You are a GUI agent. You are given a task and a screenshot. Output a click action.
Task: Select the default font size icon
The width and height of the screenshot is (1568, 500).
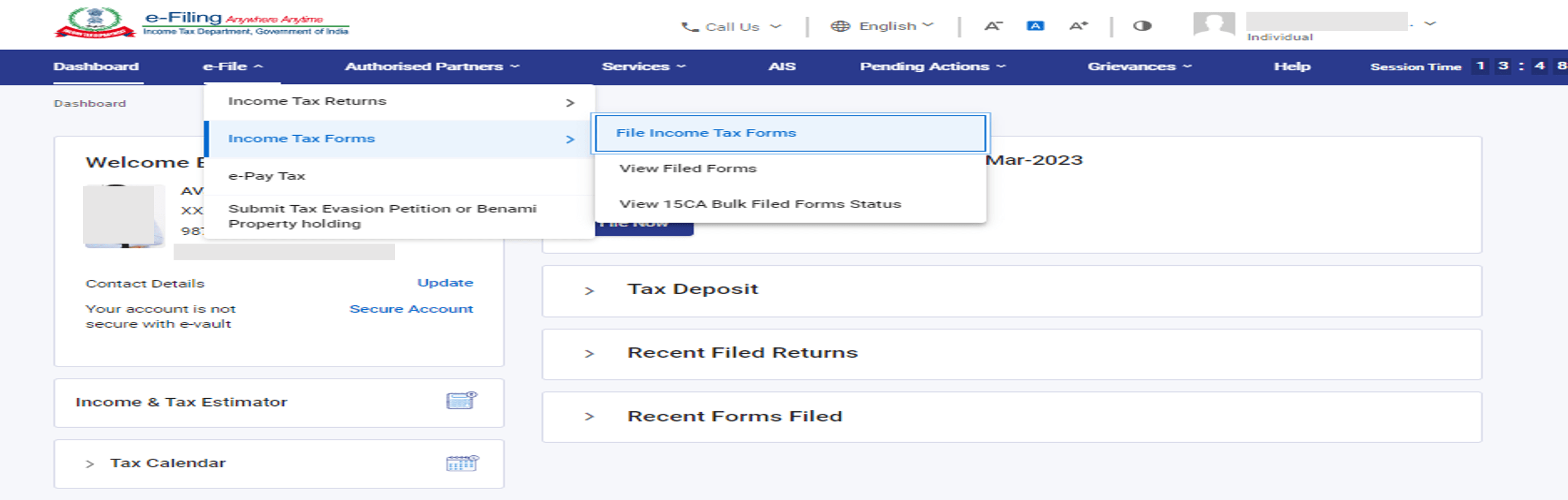1036,26
